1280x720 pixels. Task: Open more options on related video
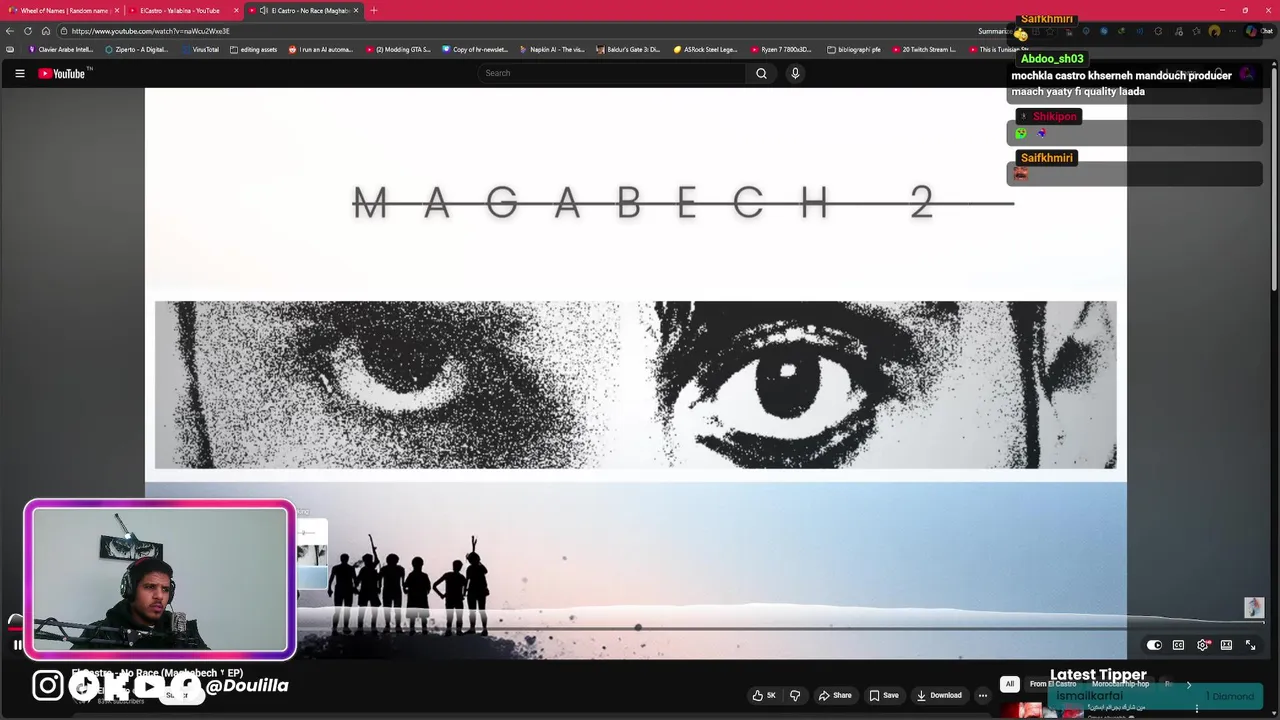pos(1196,709)
